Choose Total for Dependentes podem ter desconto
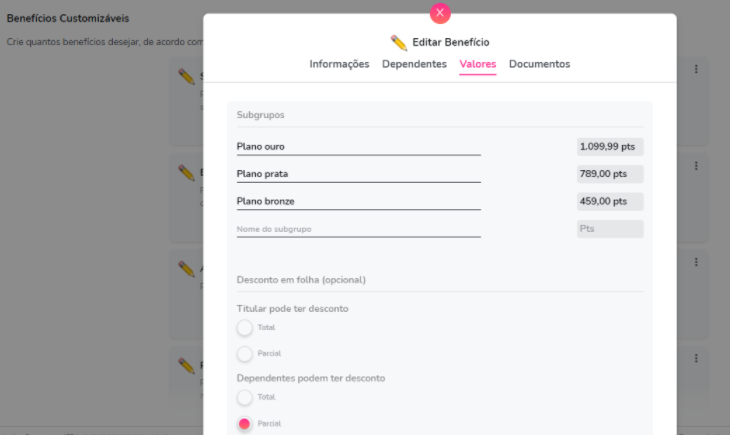 click(245, 397)
